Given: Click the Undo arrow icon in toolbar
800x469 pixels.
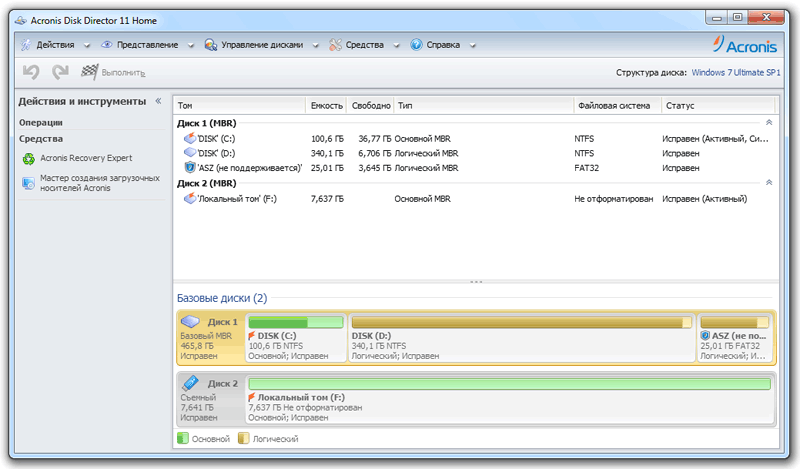Looking at the screenshot, I should coord(31,72).
